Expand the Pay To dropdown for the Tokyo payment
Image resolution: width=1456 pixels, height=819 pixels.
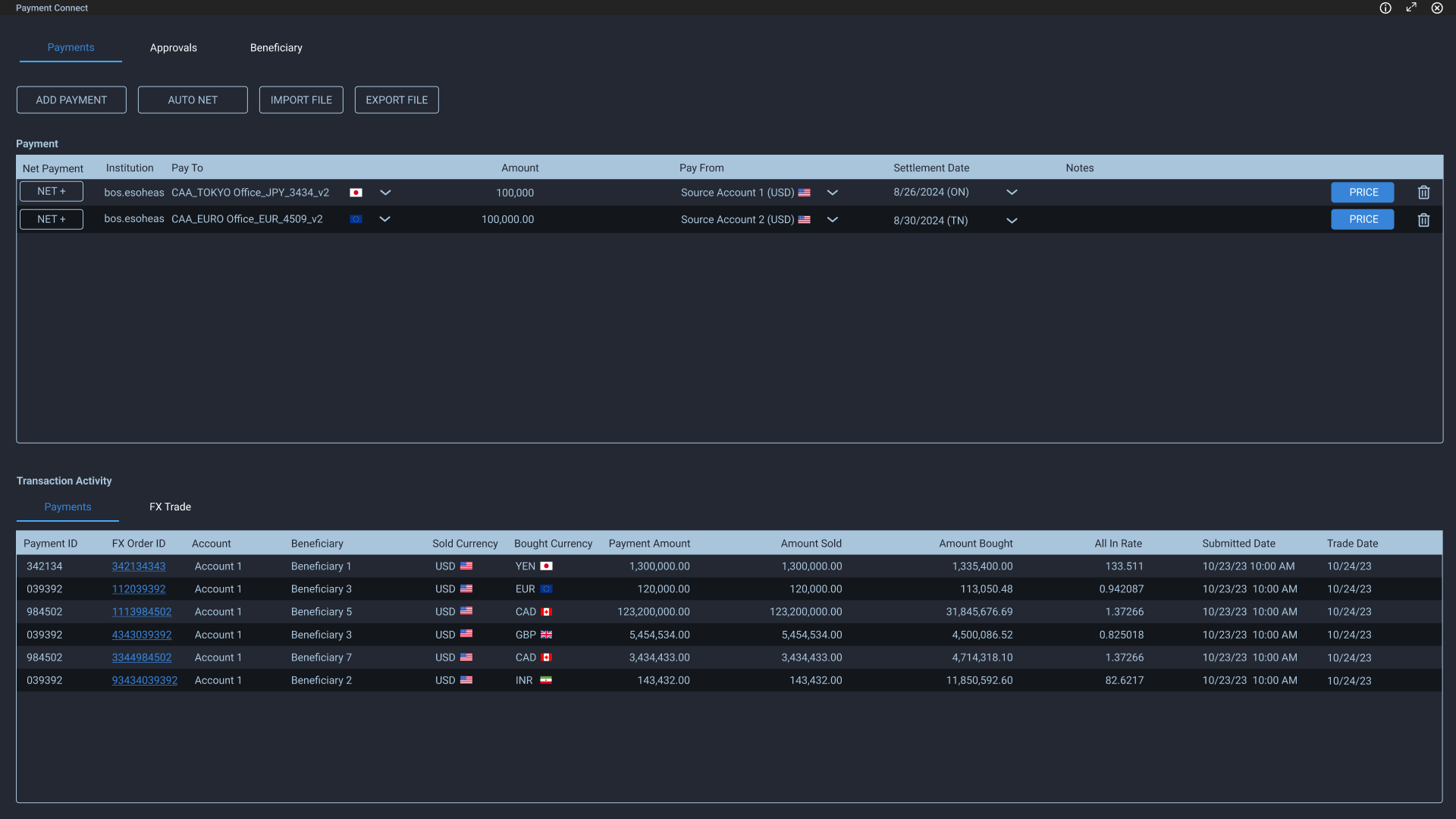pos(385,193)
